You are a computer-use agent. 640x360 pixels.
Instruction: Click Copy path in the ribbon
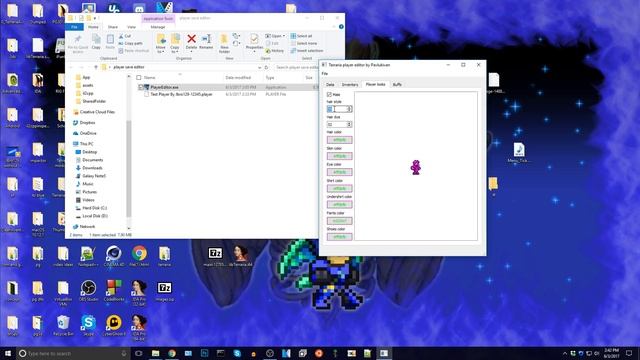coord(131,43)
